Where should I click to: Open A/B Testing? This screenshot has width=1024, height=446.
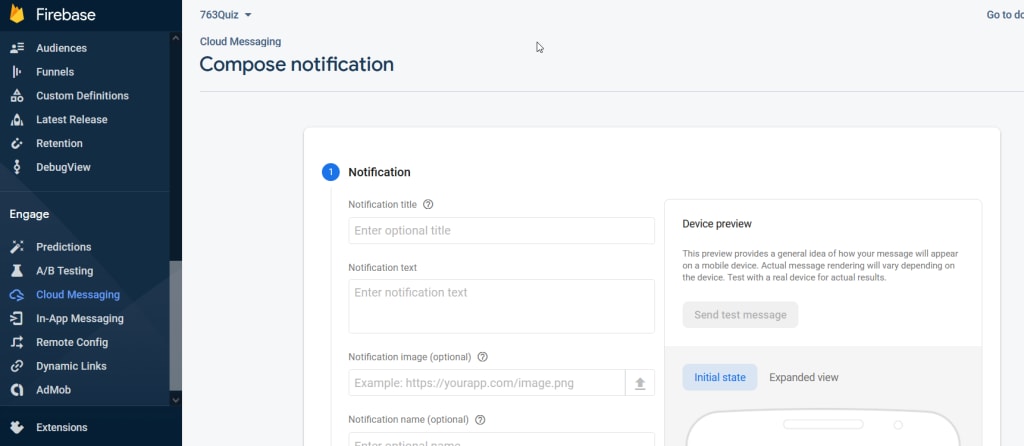tap(65, 270)
